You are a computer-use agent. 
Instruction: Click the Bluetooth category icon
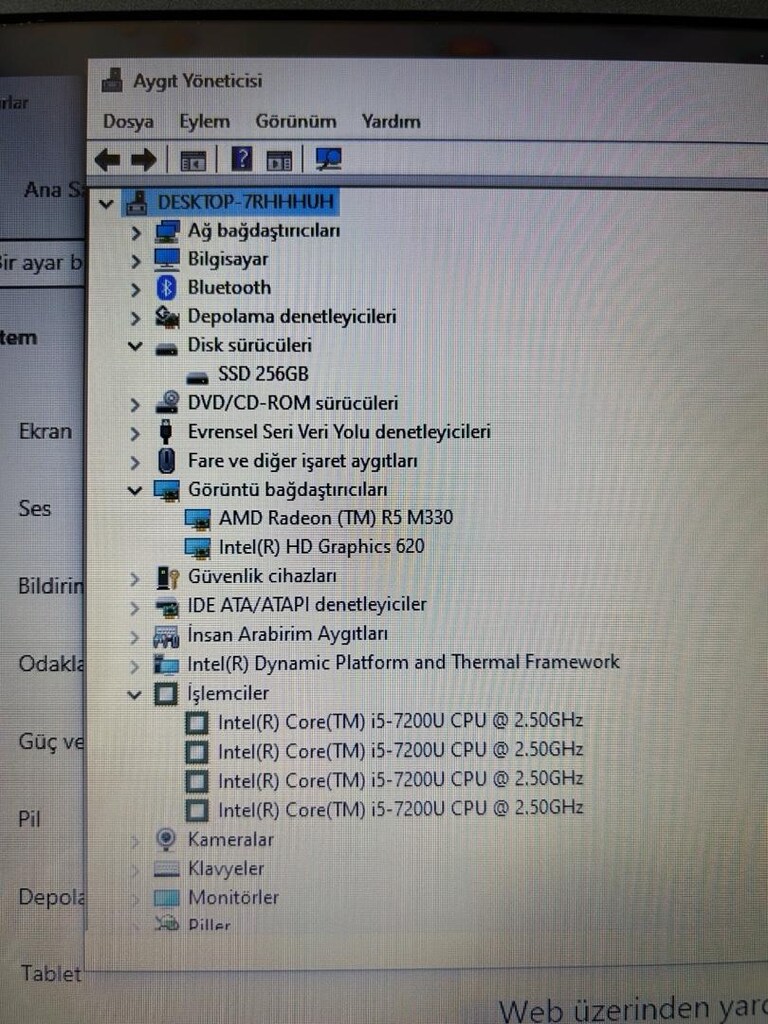coord(167,288)
